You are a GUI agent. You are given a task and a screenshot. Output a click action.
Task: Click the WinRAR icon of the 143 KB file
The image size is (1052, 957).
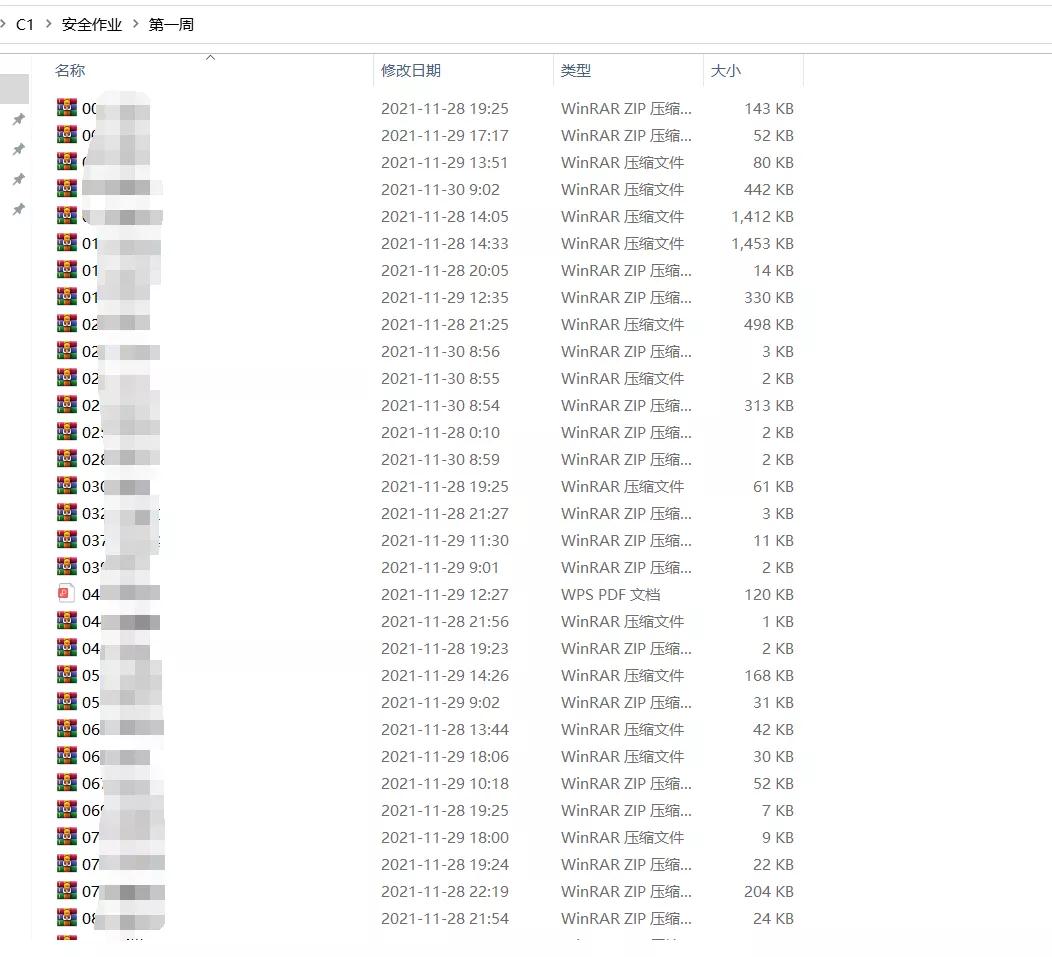(x=67, y=108)
